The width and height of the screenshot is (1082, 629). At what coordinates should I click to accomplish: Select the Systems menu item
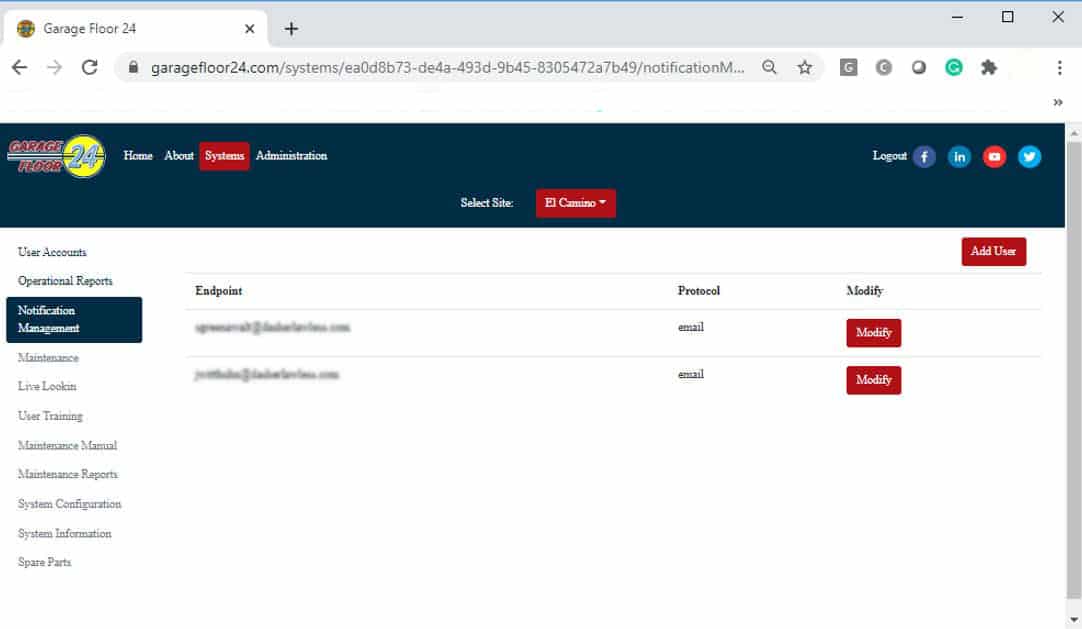coord(224,156)
